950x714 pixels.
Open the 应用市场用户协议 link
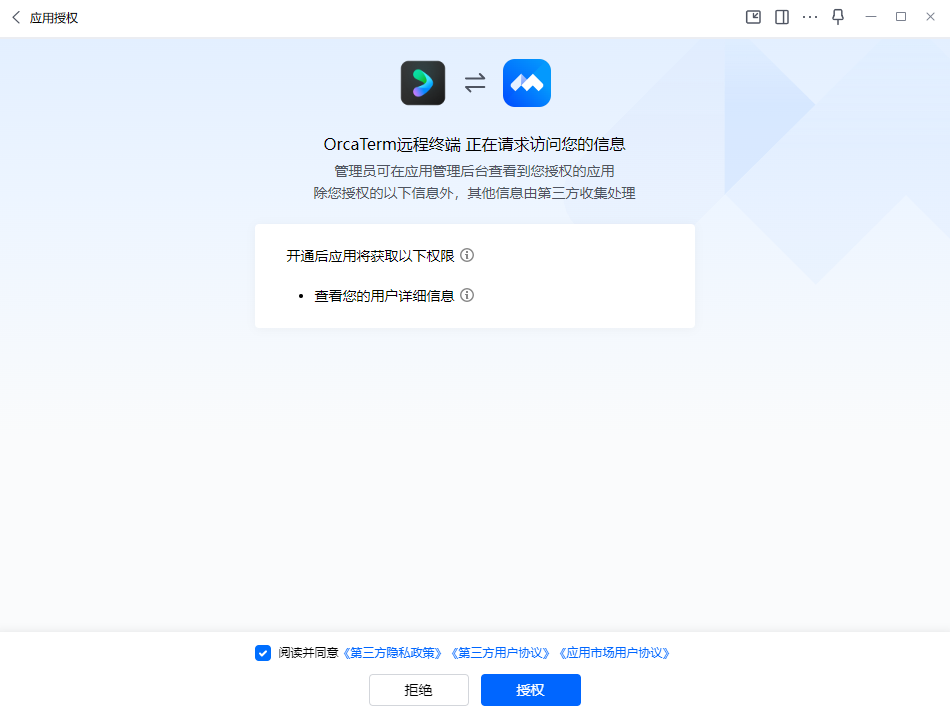(614, 653)
